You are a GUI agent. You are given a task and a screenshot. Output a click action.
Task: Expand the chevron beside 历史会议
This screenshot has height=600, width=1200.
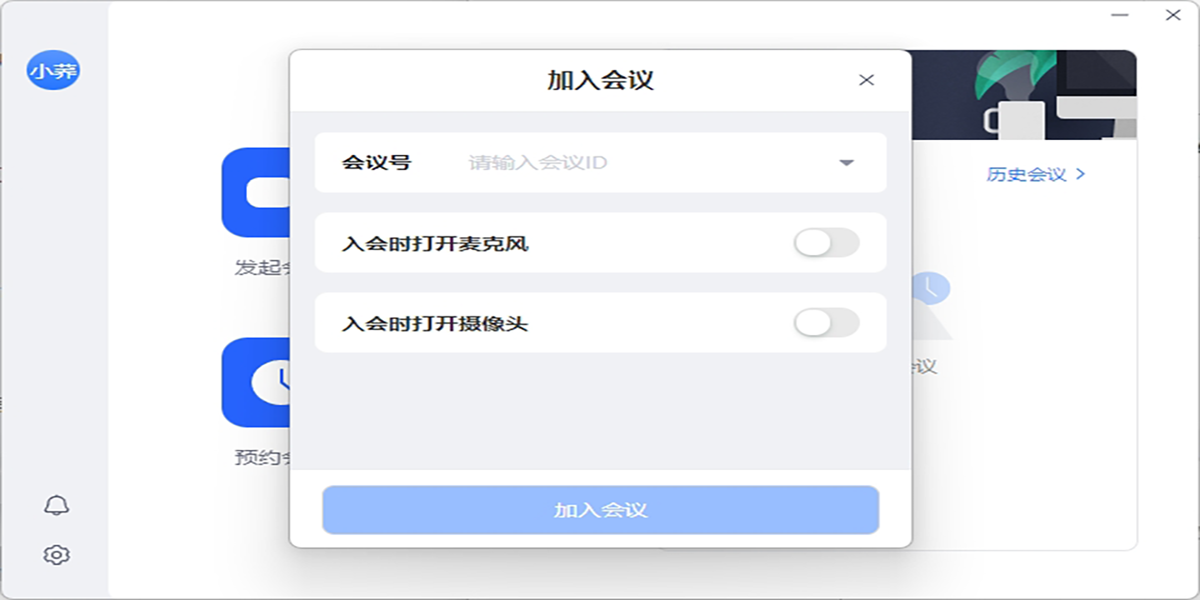[1080, 174]
